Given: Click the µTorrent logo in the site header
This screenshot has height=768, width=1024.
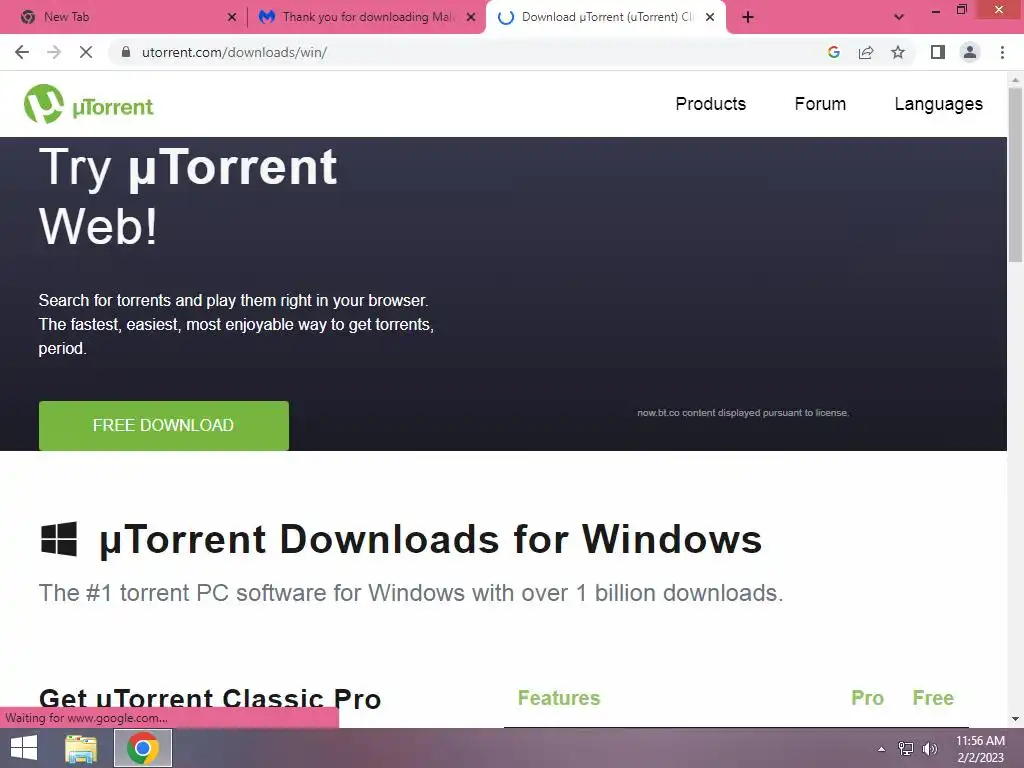Looking at the screenshot, I should pos(89,104).
